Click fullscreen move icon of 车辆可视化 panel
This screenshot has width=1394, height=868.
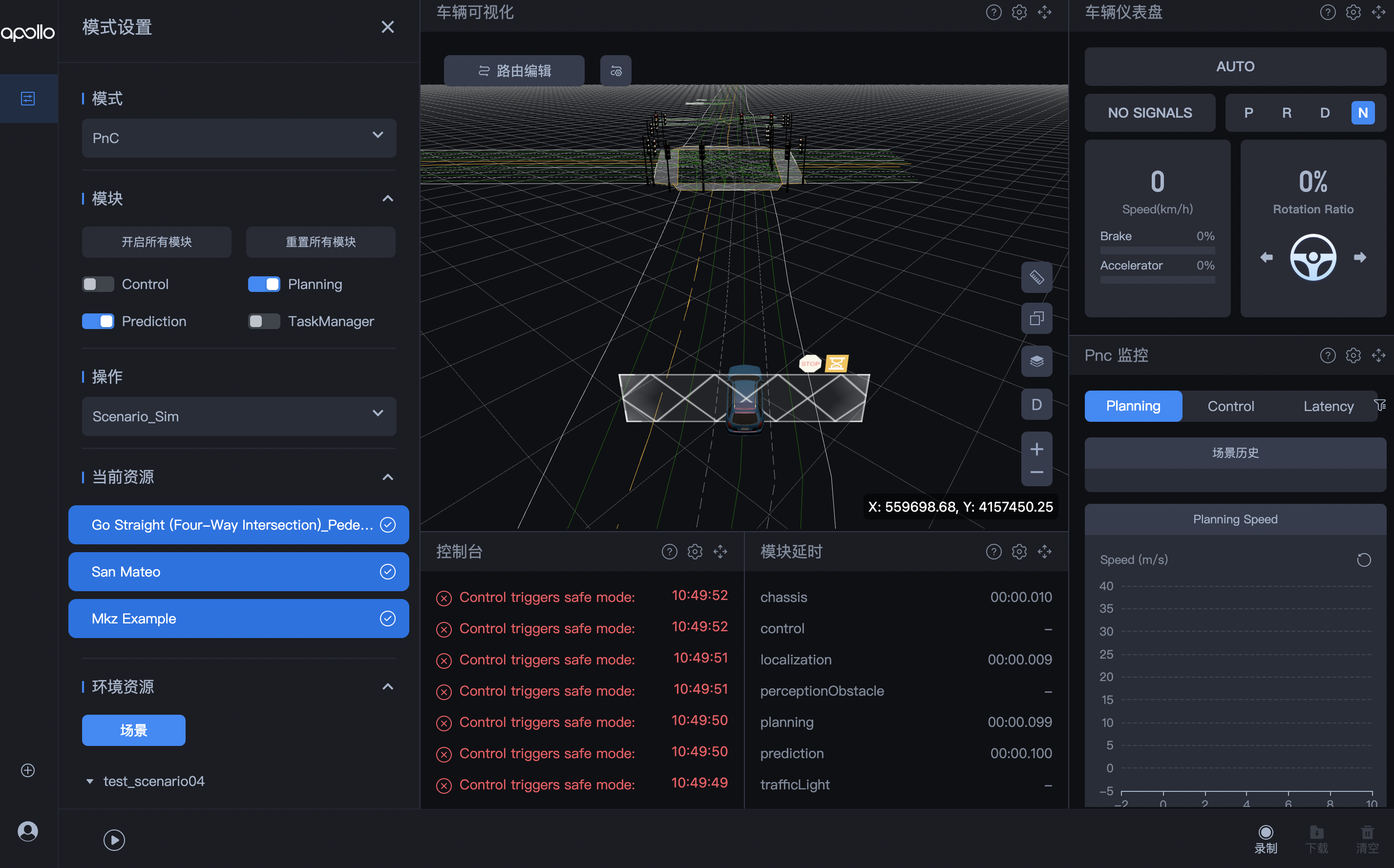pyautogui.click(x=1045, y=12)
